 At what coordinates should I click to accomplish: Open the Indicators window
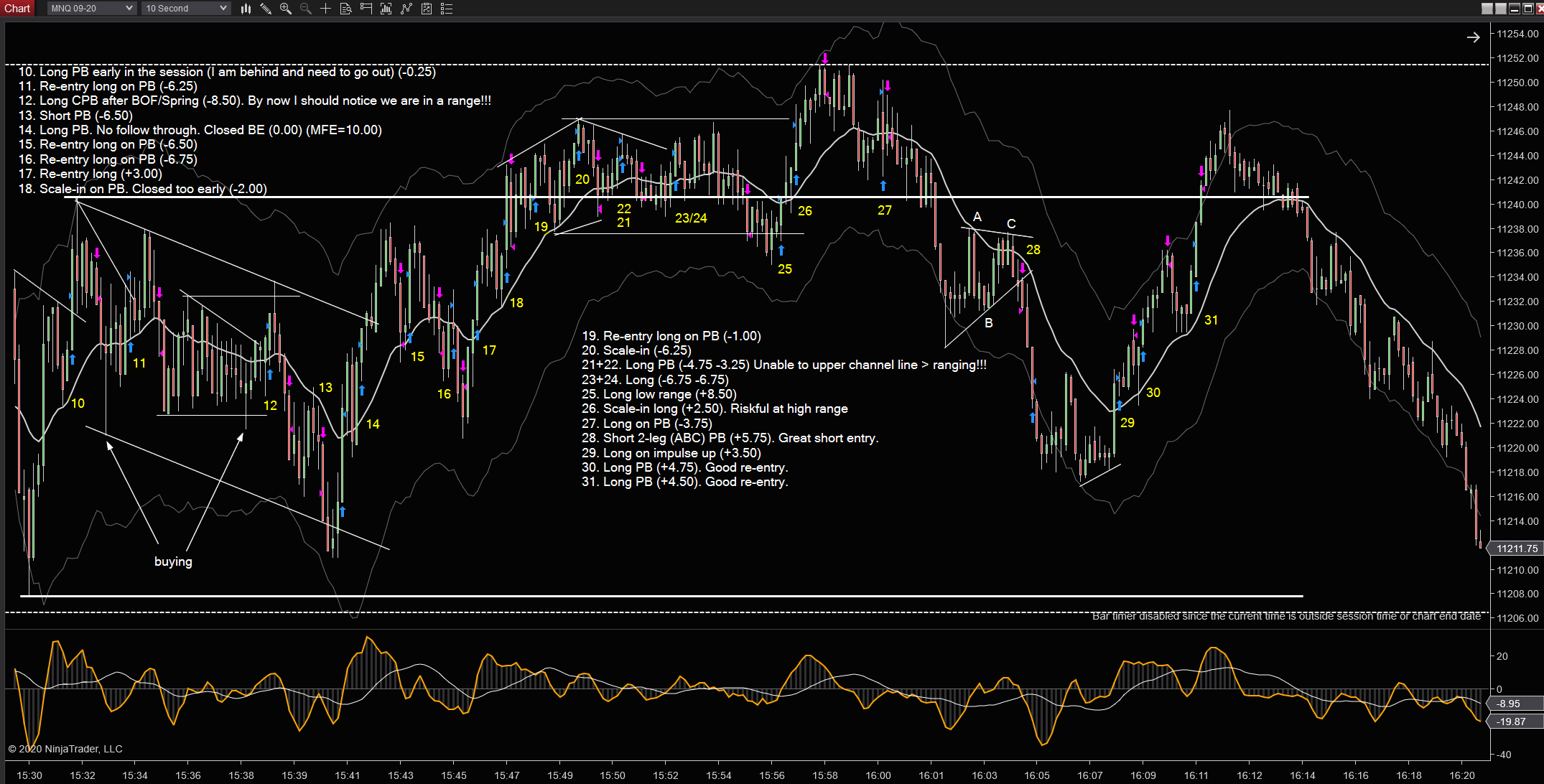[x=406, y=9]
